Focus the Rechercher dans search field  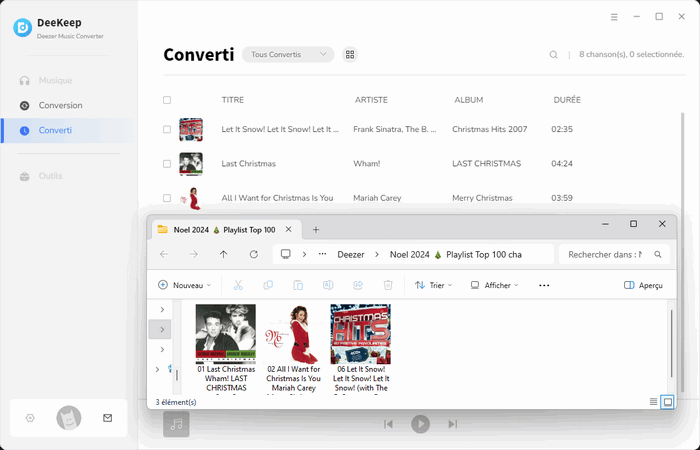click(614, 254)
